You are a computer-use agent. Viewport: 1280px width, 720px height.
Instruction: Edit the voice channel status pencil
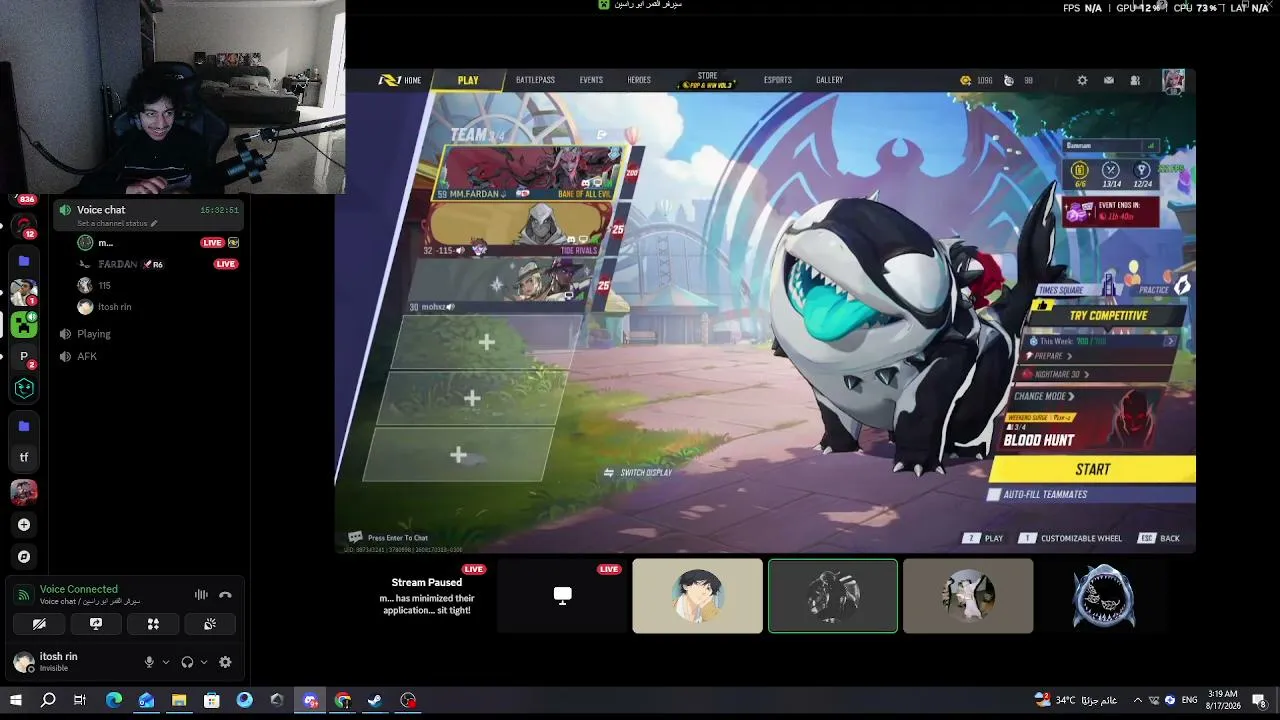[154, 224]
